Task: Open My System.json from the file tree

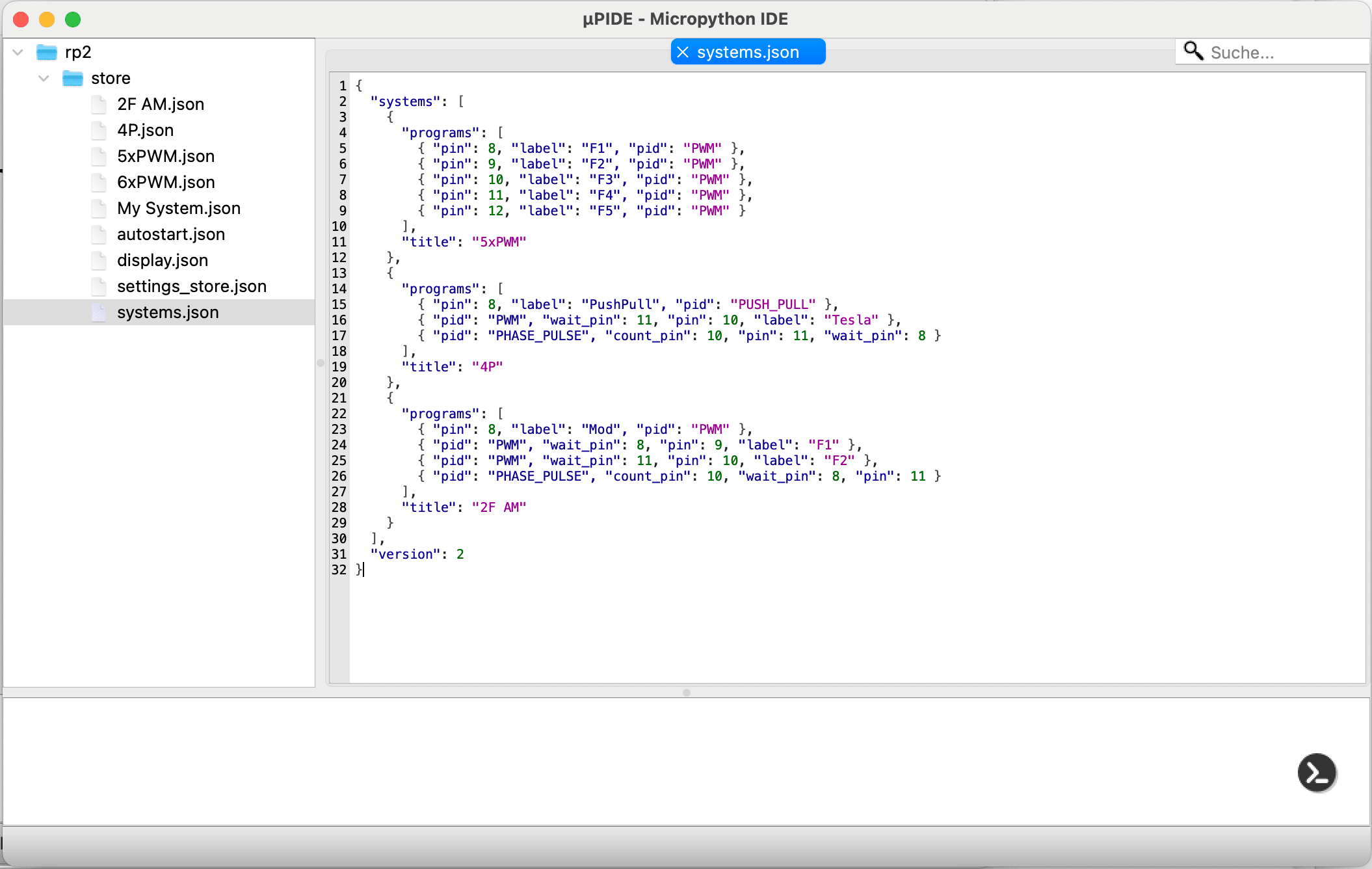Action: [179, 207]
